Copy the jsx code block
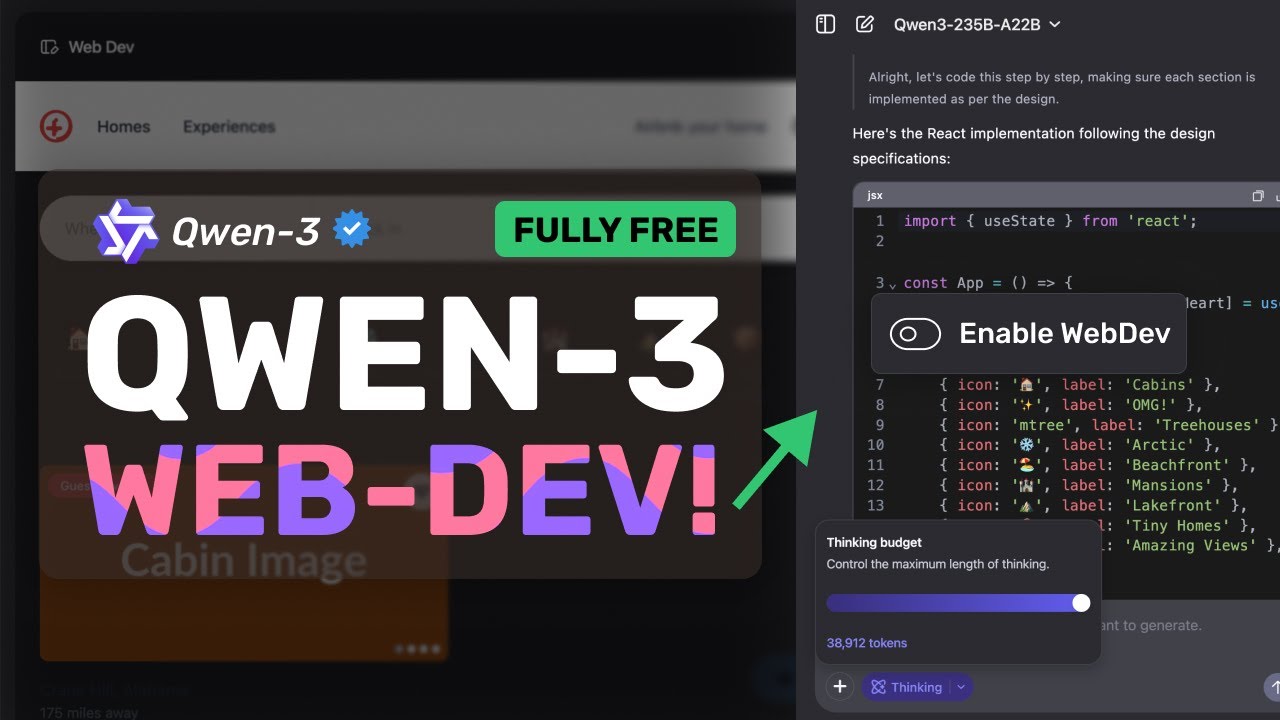Screen dimensions: 1280x720 point(1258,196)
